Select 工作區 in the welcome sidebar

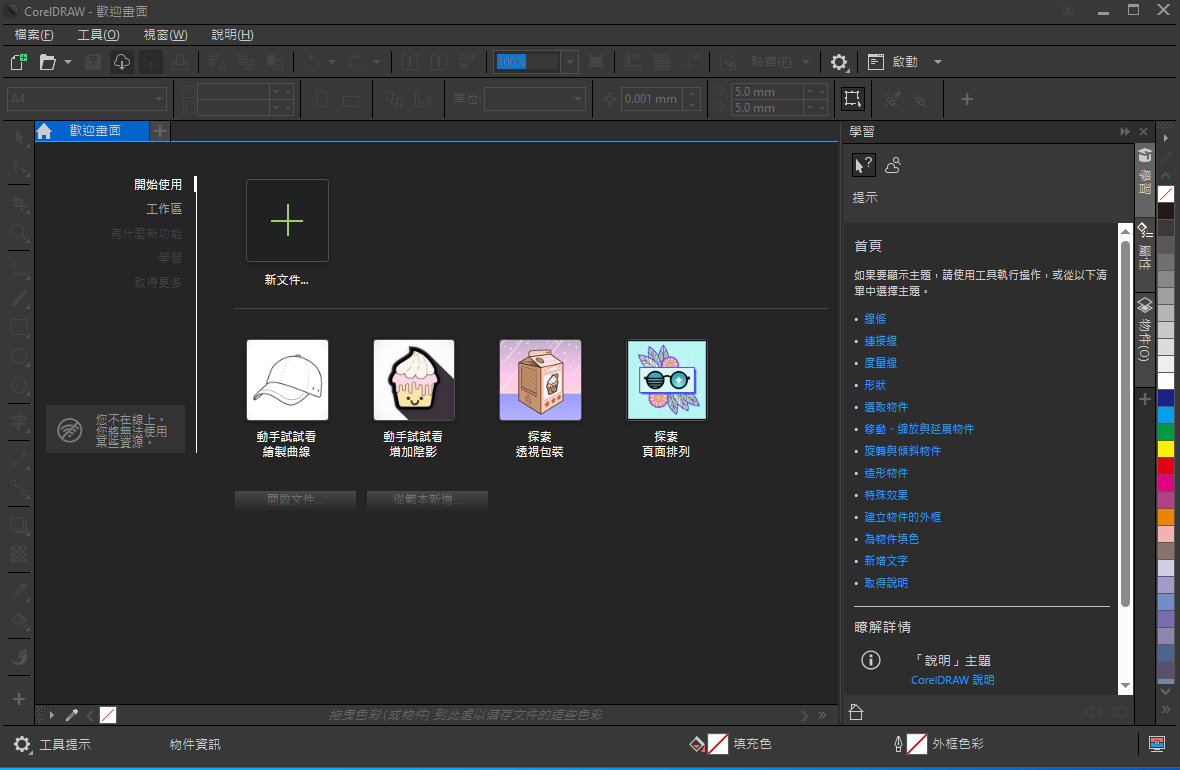(164, 208)
